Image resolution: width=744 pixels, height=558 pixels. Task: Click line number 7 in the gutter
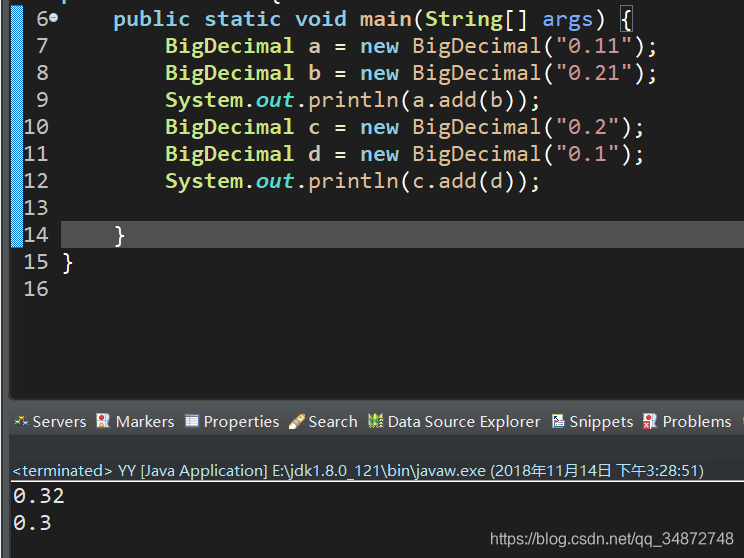pos(42,46)
